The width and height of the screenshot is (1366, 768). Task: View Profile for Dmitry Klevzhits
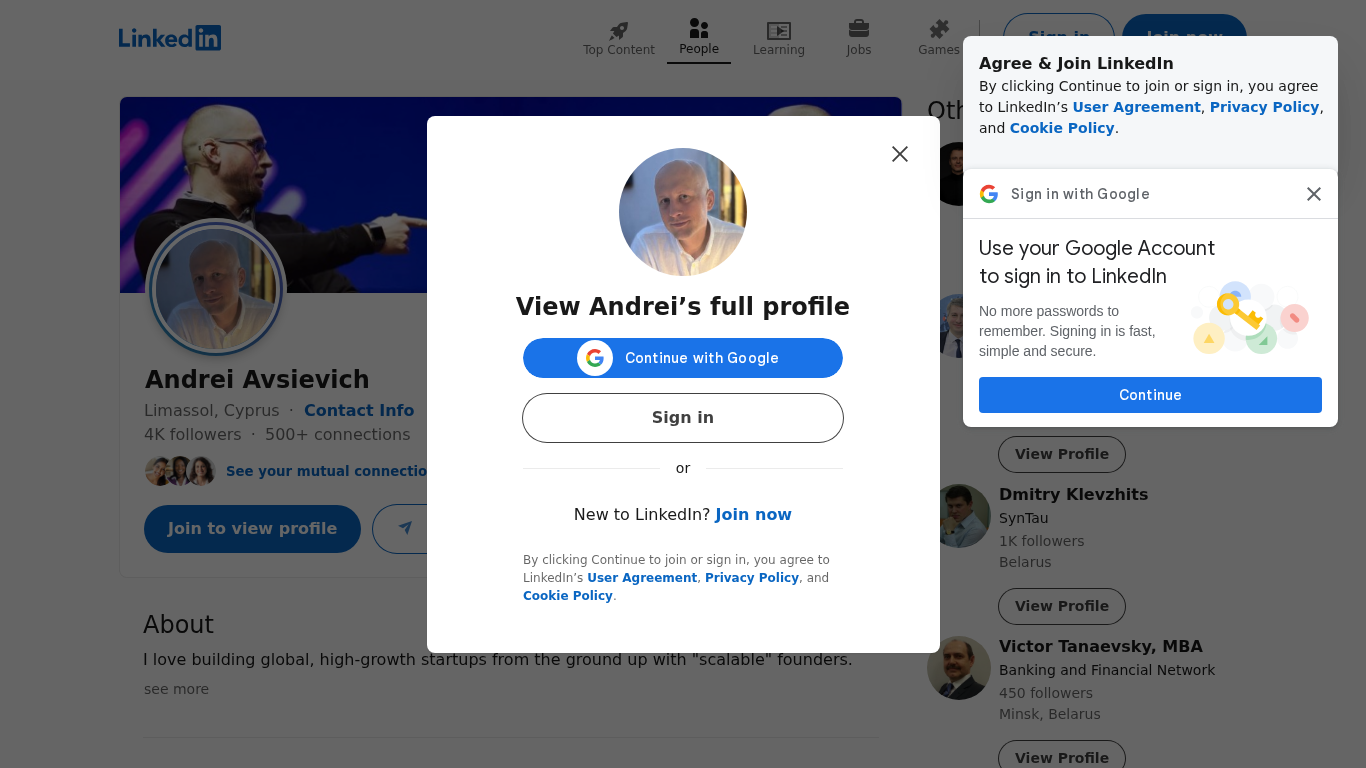tap(1062, 606)
